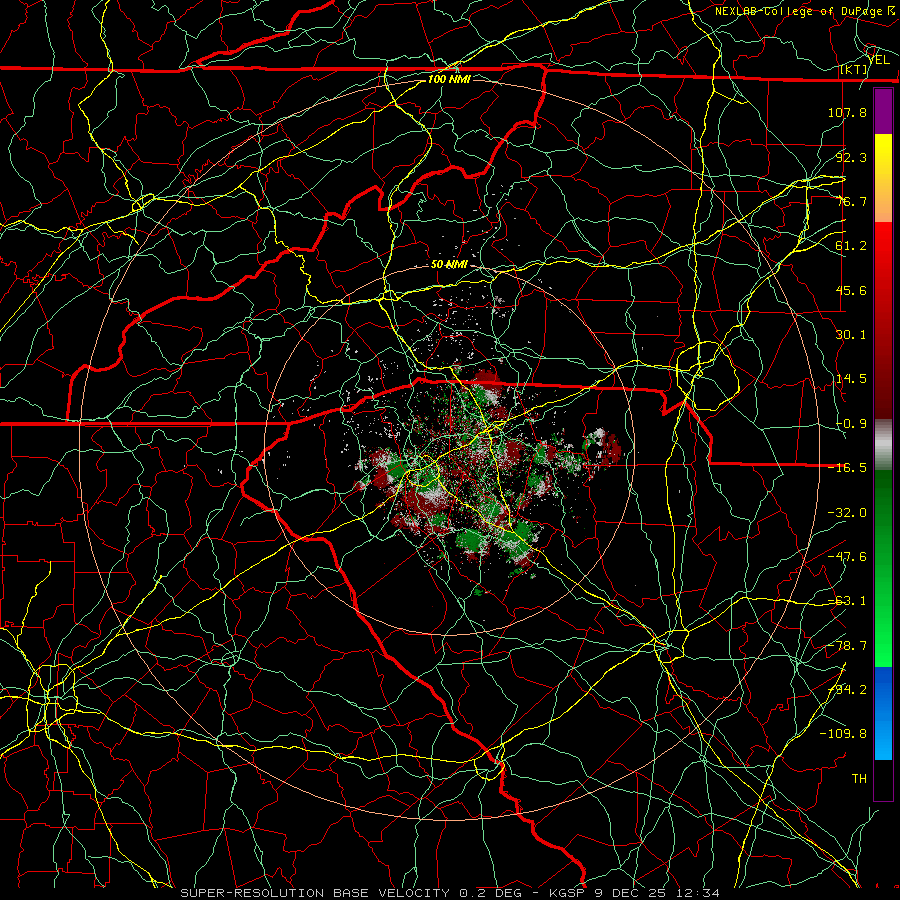
Task: Click the 76.7 value on velocity scale
Action: tap(851, 201)
